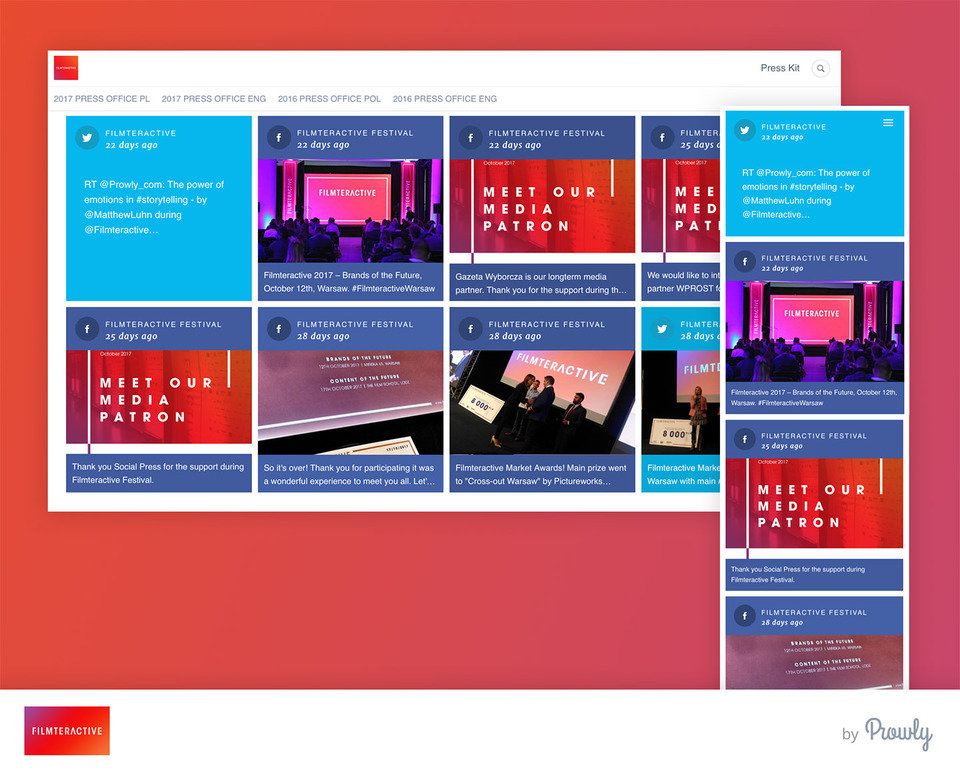Select the 2016 PRESS OFFICE POL tab

pyautogui.click(x=329, y=99)
